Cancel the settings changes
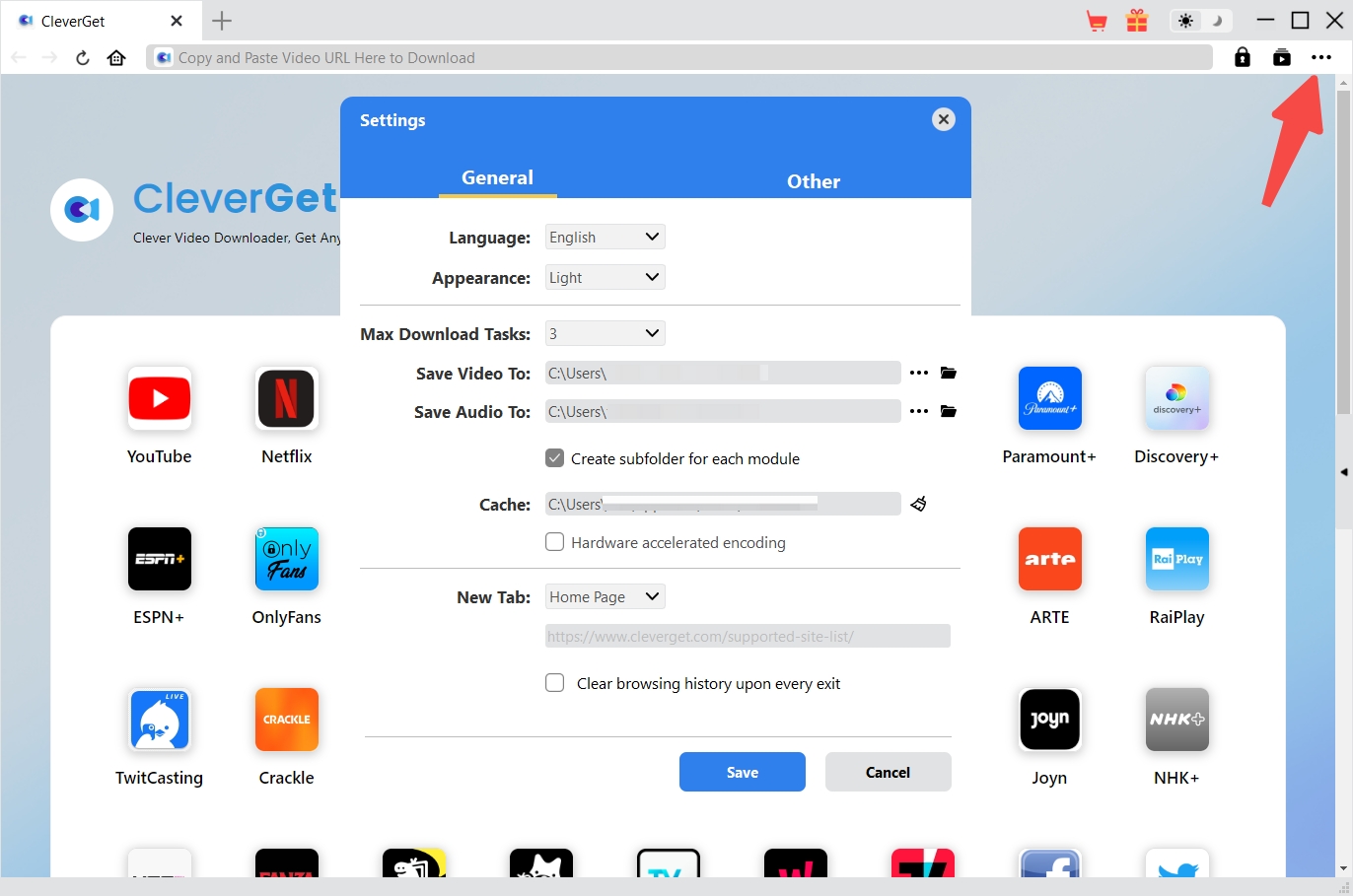The height and width of the screenshot is (896, 1353). 889,772
